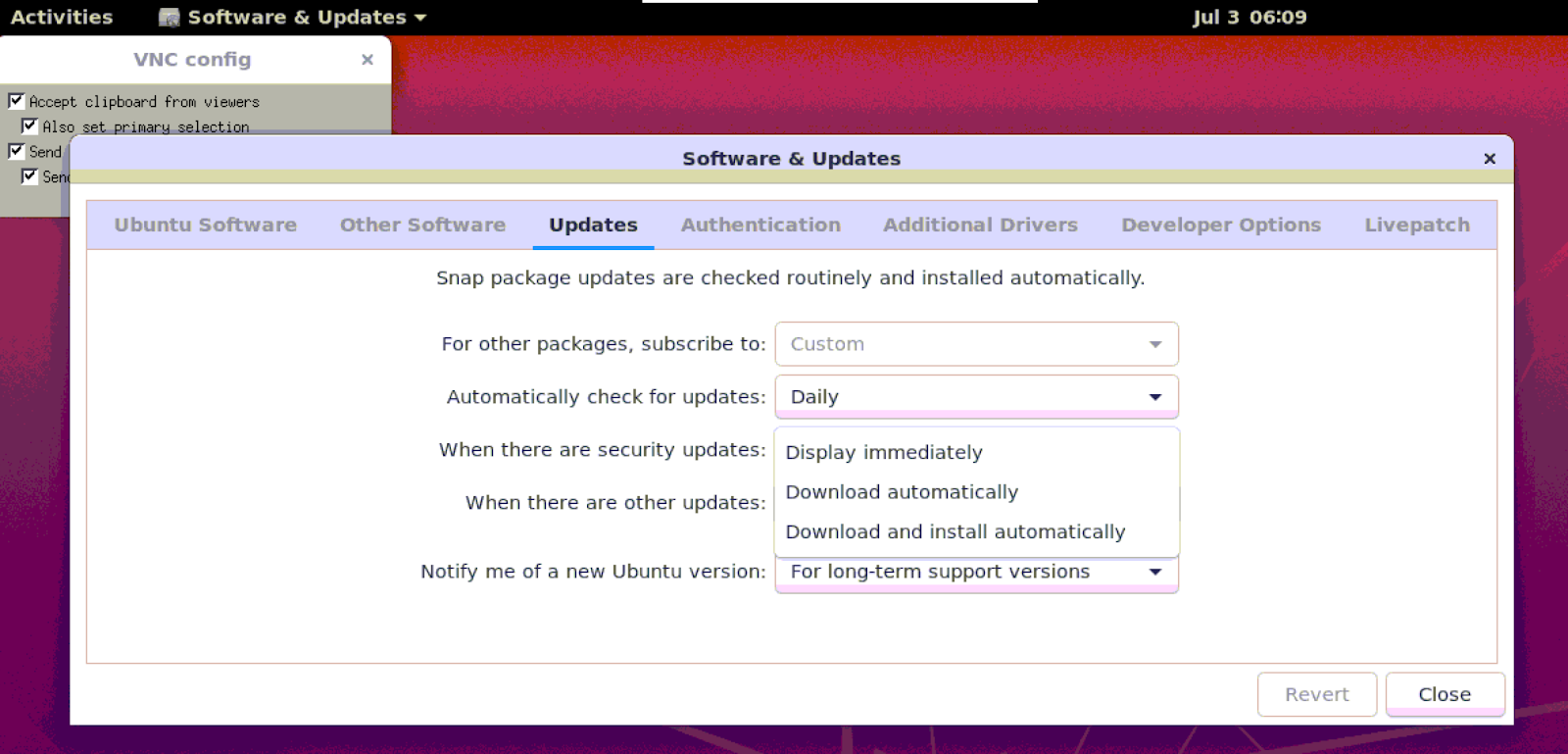Click the Software & Updates dialog title bar
This screenshot has height=754, width=1568.
792,159
